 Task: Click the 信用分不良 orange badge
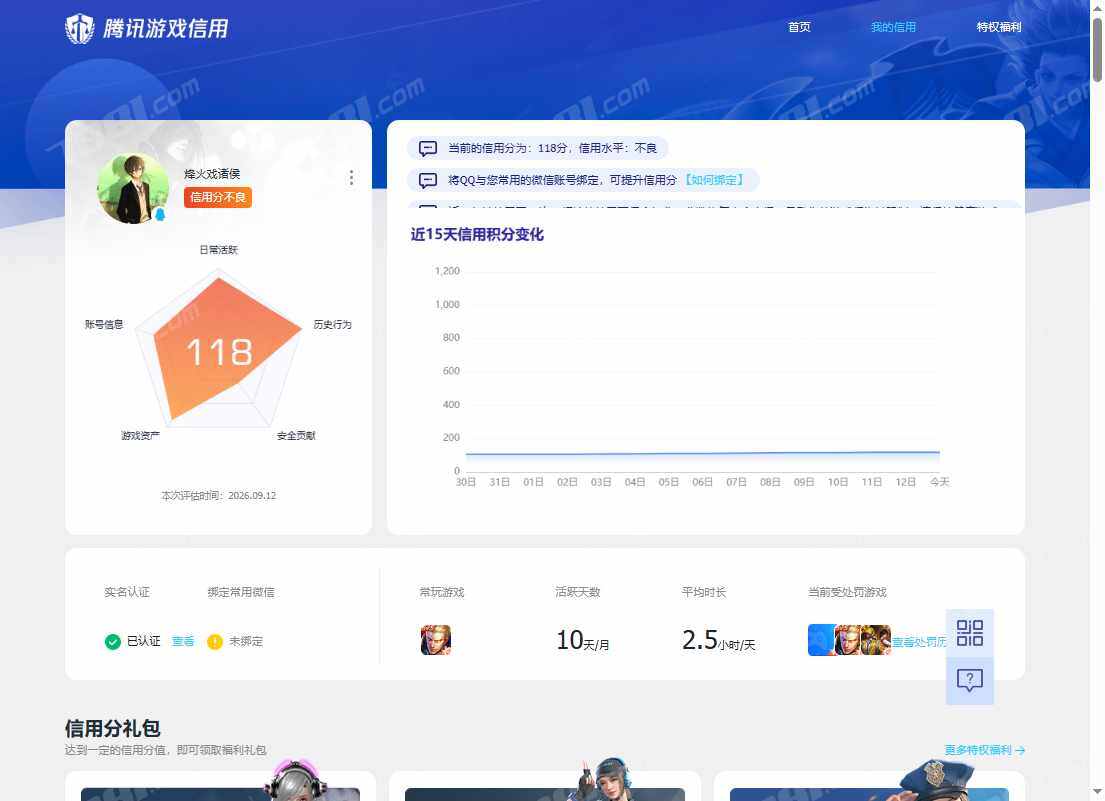pyautogui.click(x=218, y=197)
